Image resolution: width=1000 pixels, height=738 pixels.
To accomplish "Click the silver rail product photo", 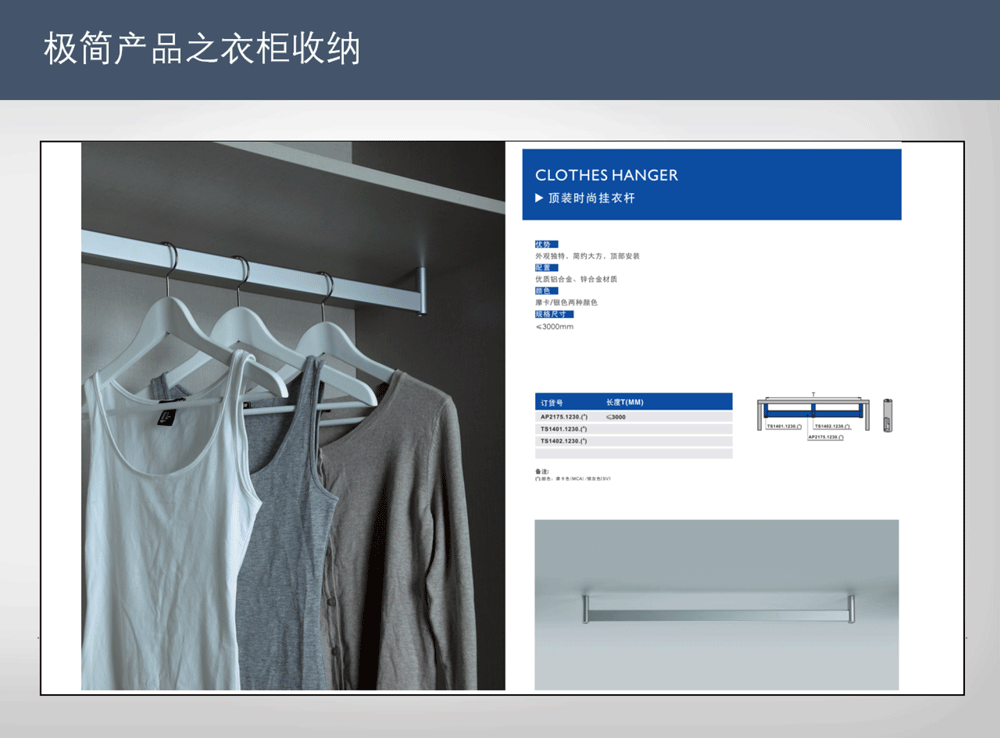I will (x=716, y=604).
